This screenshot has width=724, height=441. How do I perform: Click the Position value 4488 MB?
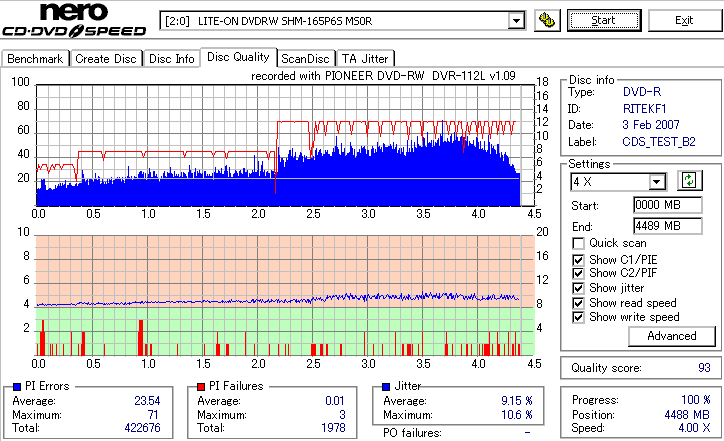point(687,415)
